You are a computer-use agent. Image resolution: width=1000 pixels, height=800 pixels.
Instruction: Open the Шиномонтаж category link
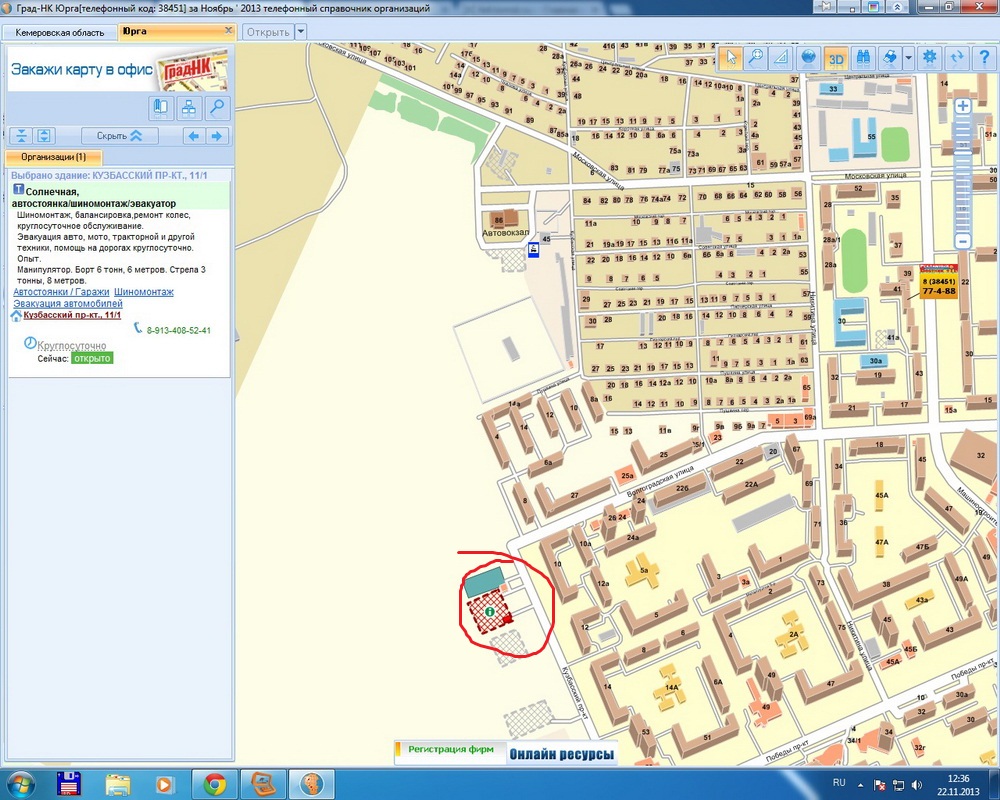click(x=143, y=292)
